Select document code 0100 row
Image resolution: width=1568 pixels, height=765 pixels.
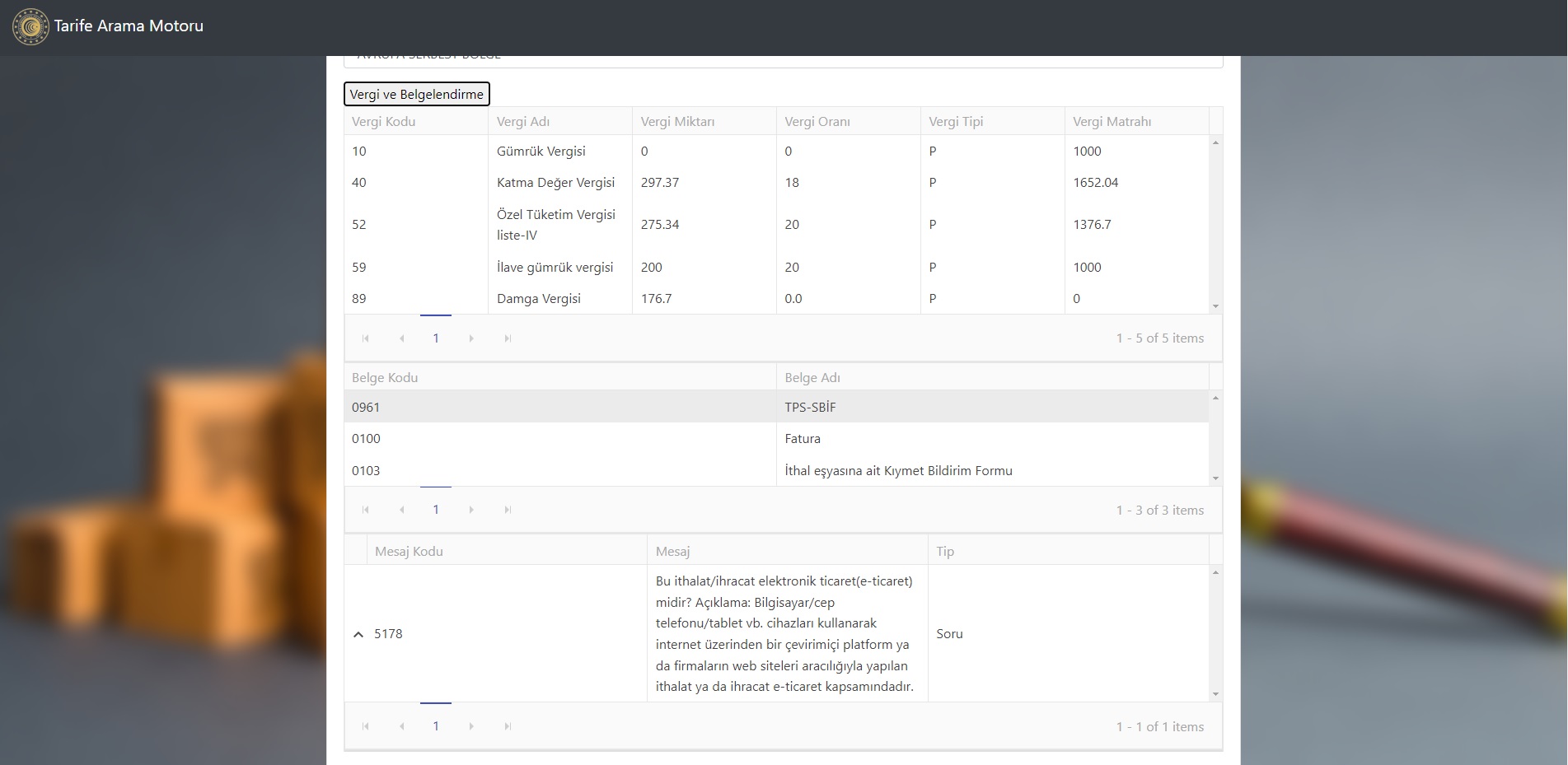click(x=776, y=439)
